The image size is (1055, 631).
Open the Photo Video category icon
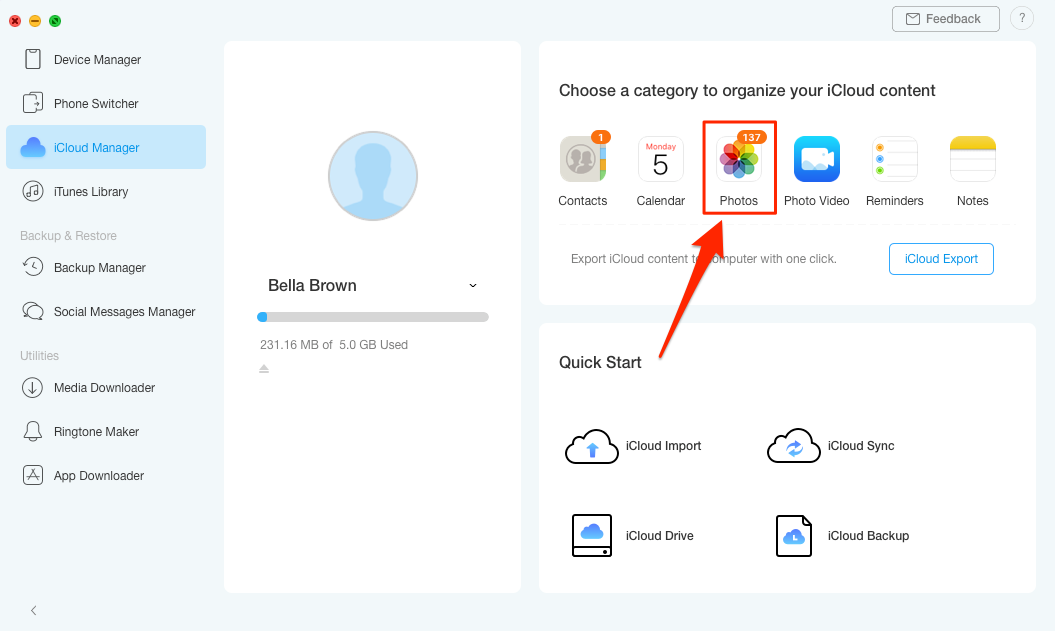click(x=817, y=159)
